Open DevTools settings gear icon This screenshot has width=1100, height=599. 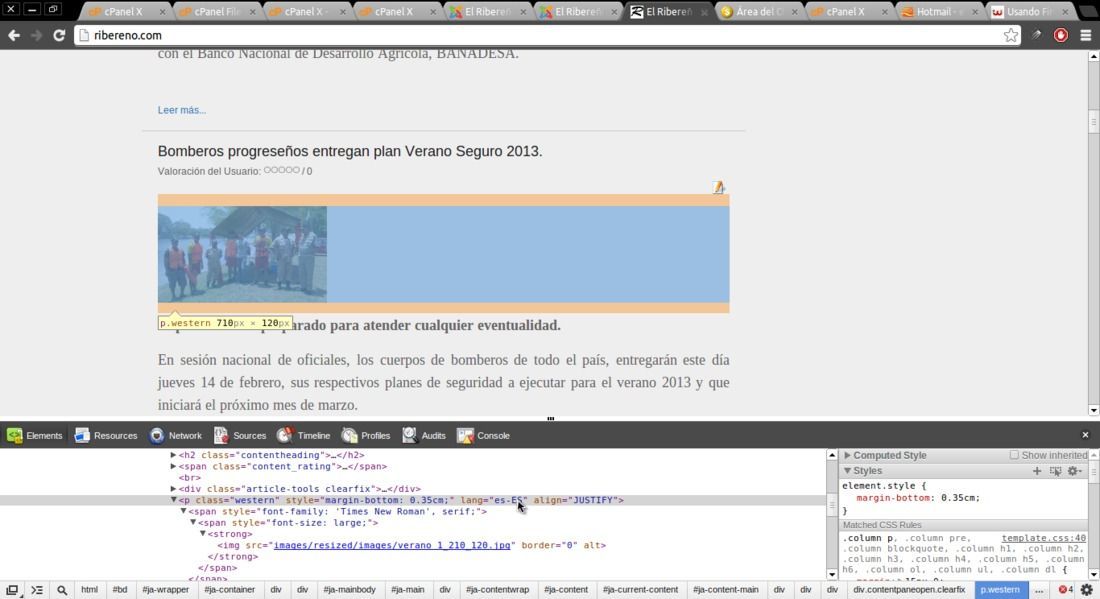click(1087, 590)
